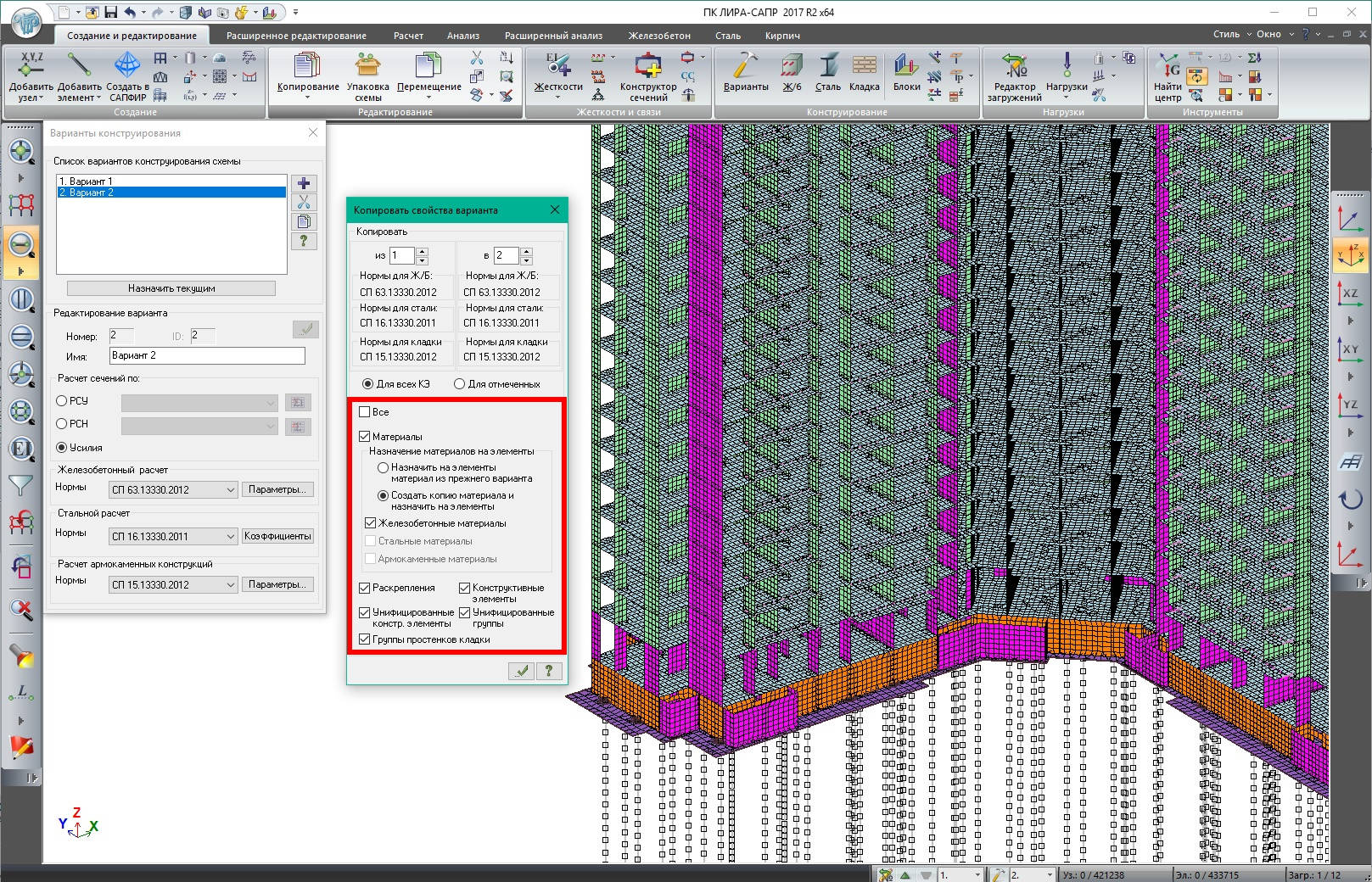Click the Create in SAPFIR (Создать в САПФИР) icon

127,66
